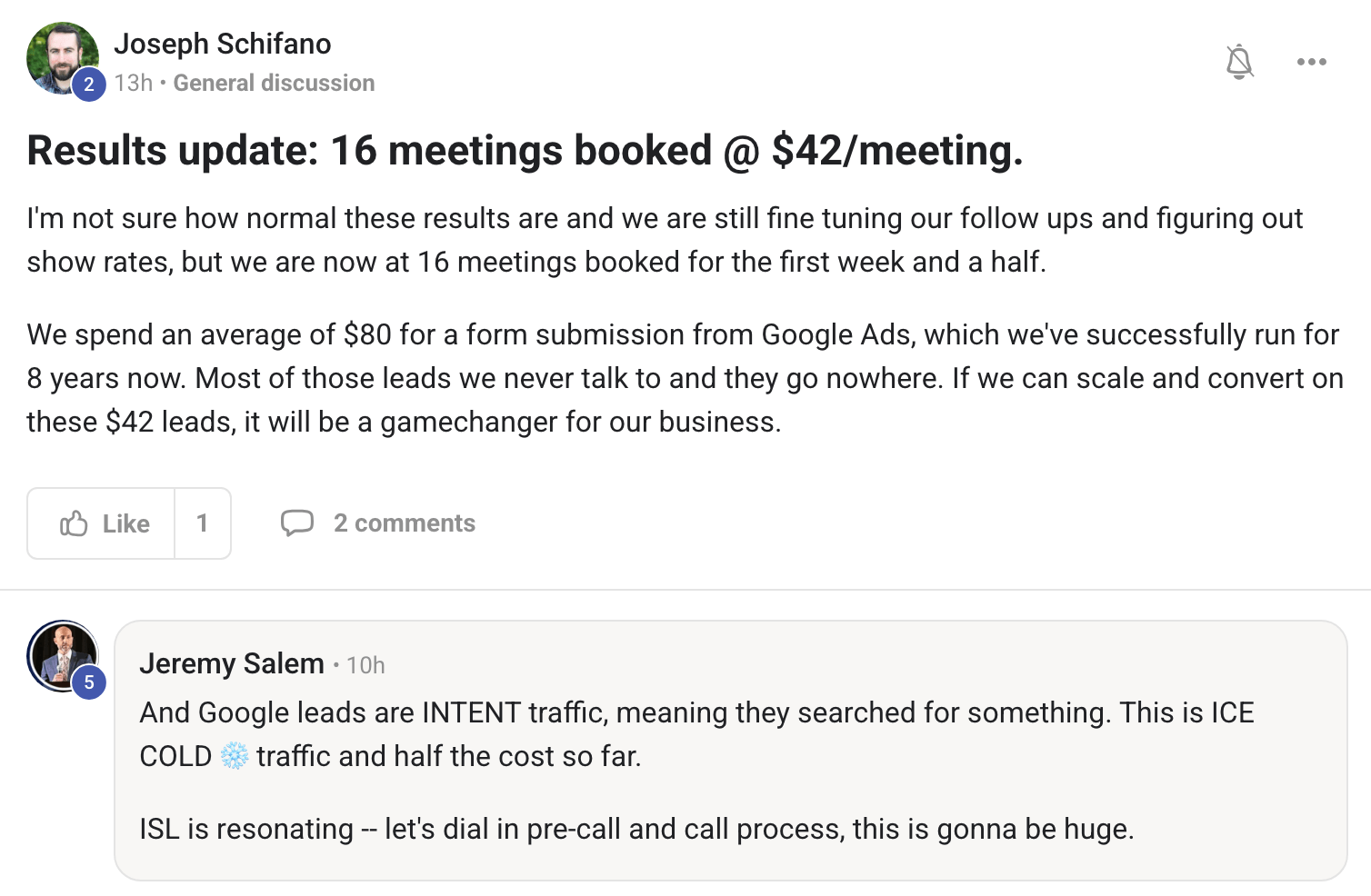Click the Like button label

tap(125, 523)
